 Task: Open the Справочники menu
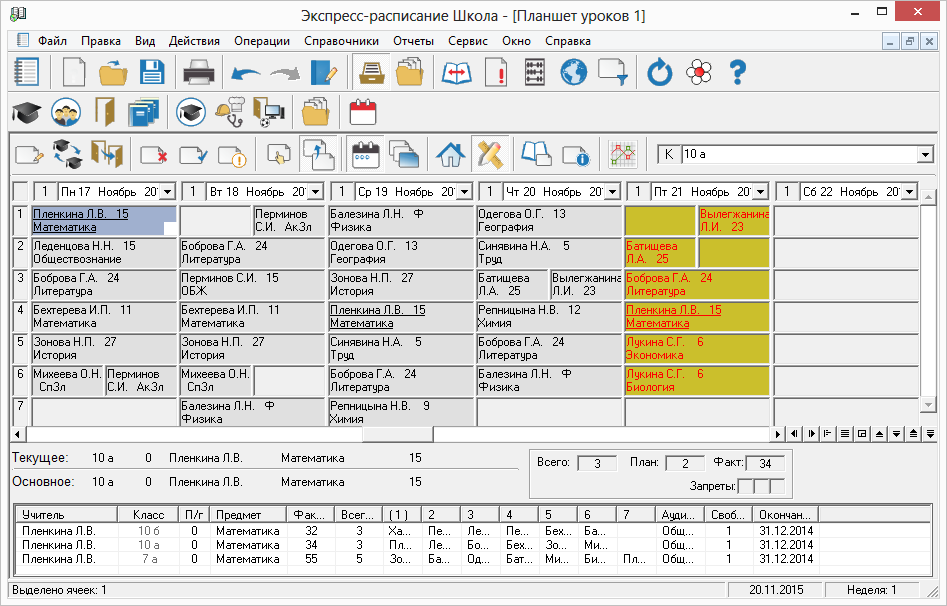tap(341, 41)
